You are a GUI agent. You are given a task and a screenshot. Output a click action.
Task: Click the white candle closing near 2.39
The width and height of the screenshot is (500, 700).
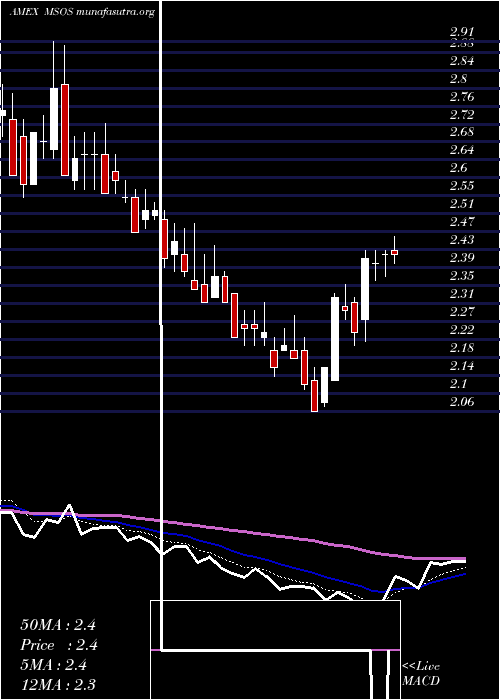(365, 289)
